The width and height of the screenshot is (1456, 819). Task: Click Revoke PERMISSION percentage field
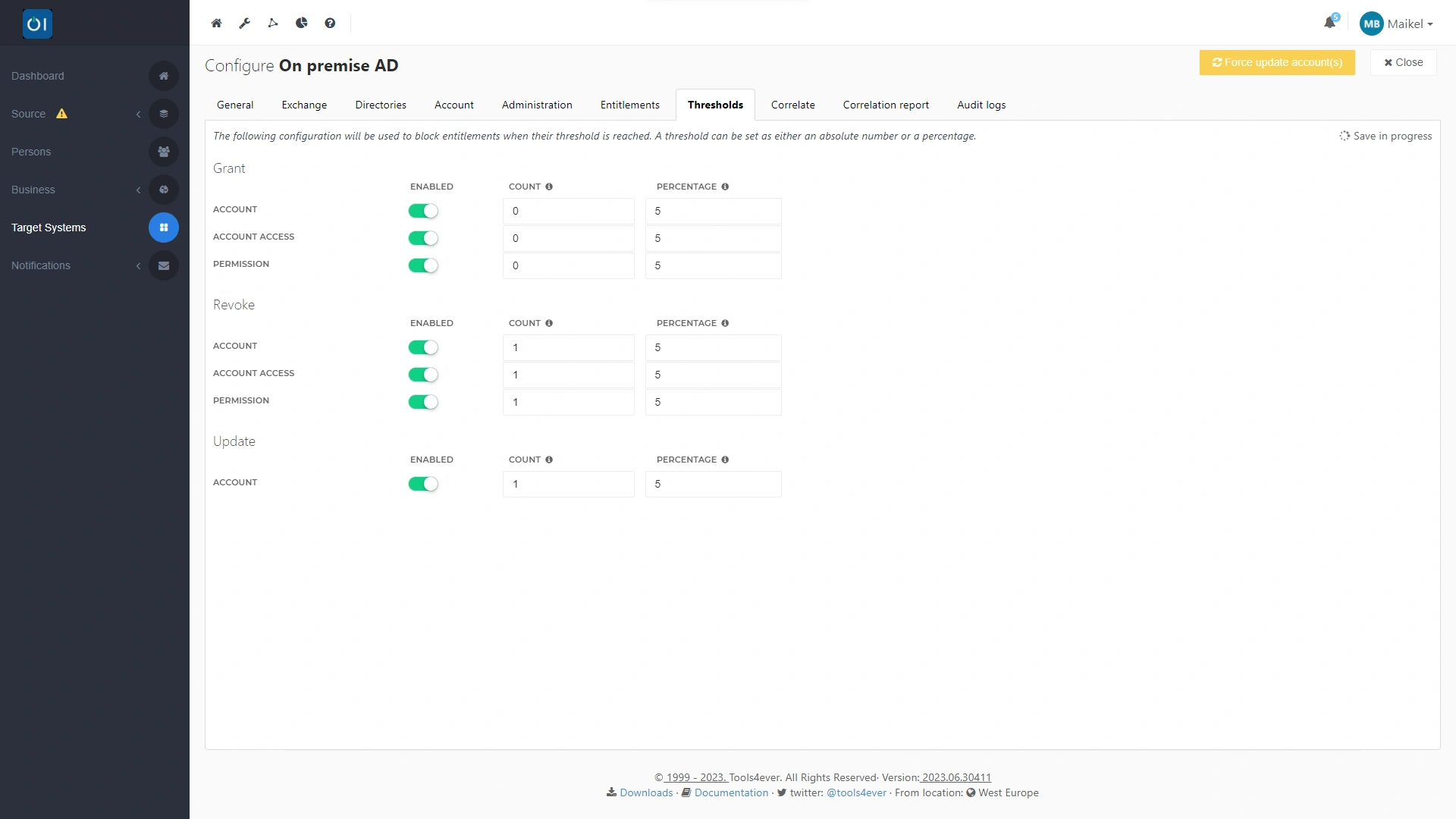tap(714, 402)
